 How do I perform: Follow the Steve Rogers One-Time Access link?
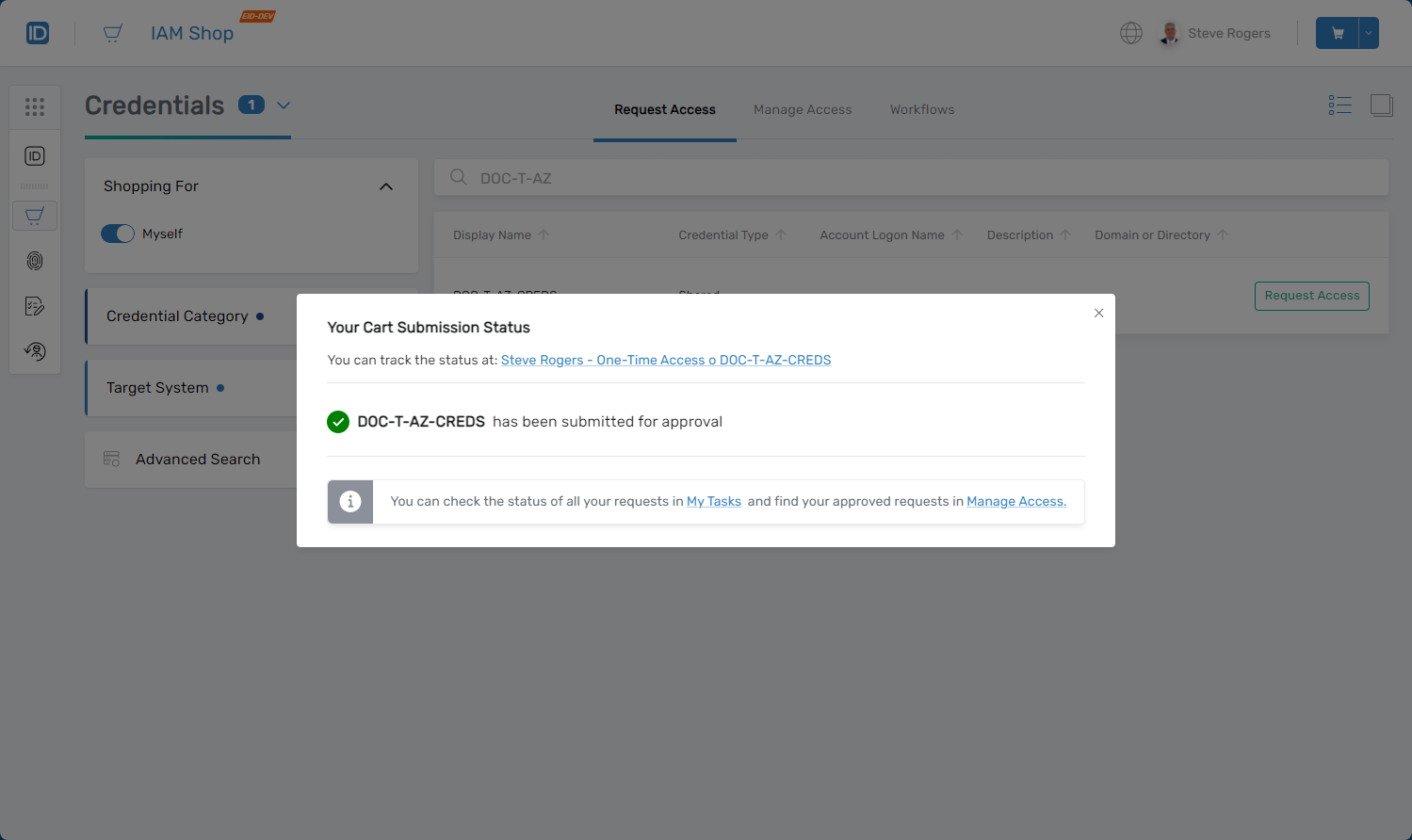tap(665, 361)
